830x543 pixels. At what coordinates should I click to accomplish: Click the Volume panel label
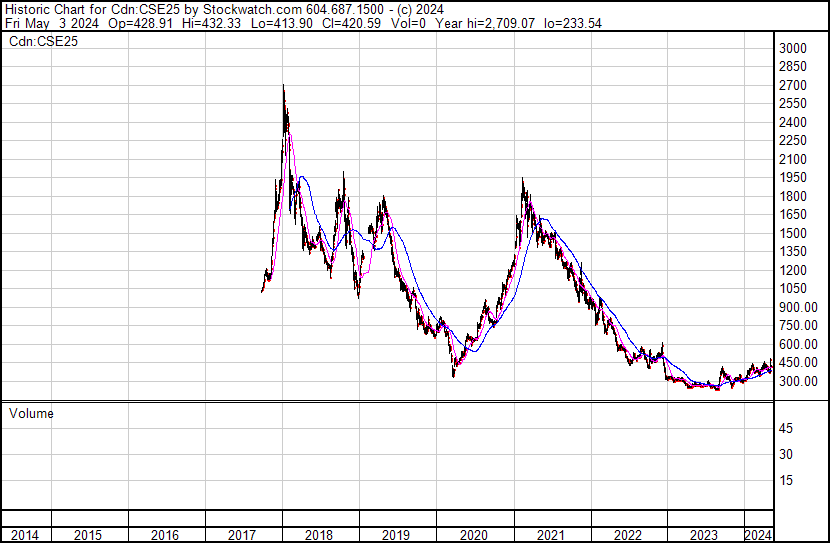(x=31, y=413)
